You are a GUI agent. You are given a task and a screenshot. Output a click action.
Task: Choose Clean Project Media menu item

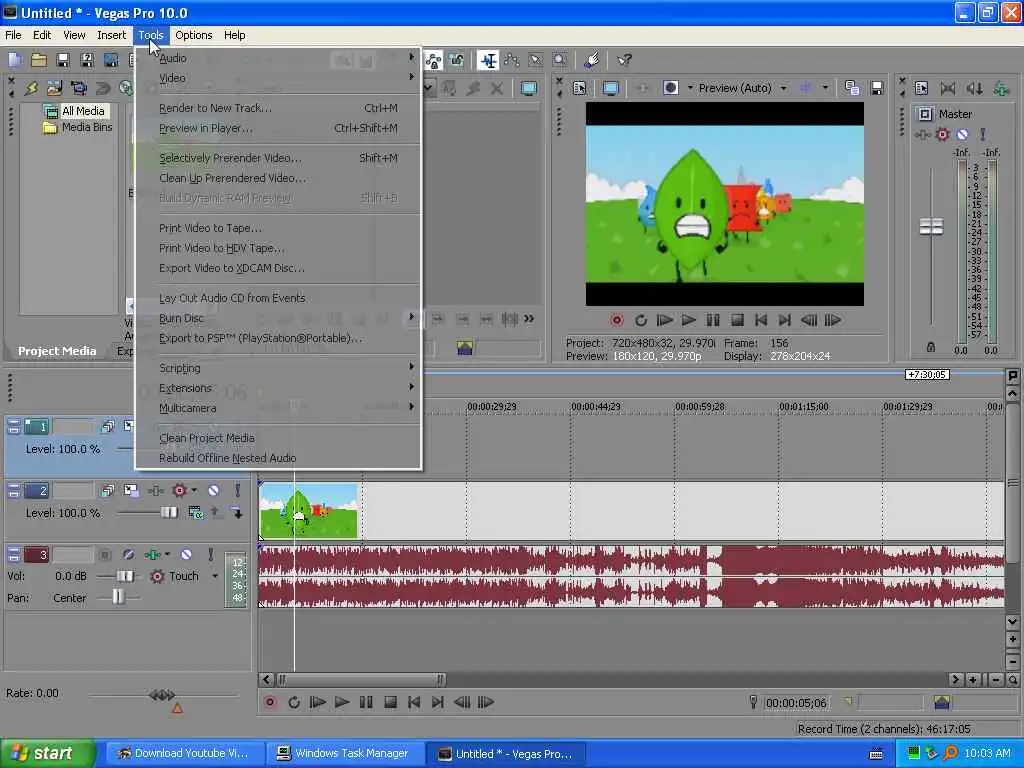[278, 438]
